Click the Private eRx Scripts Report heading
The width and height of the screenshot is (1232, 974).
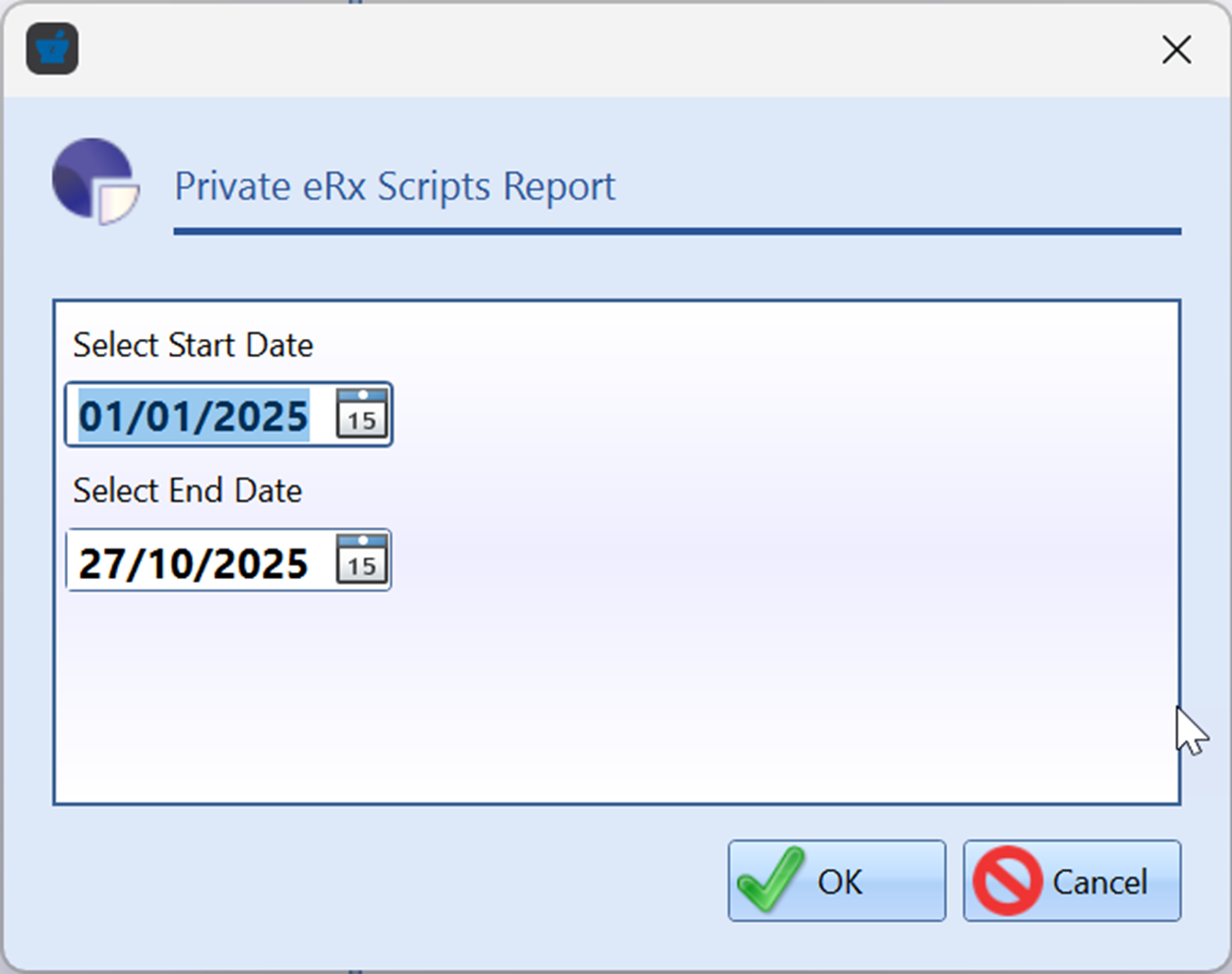point(394,186)
